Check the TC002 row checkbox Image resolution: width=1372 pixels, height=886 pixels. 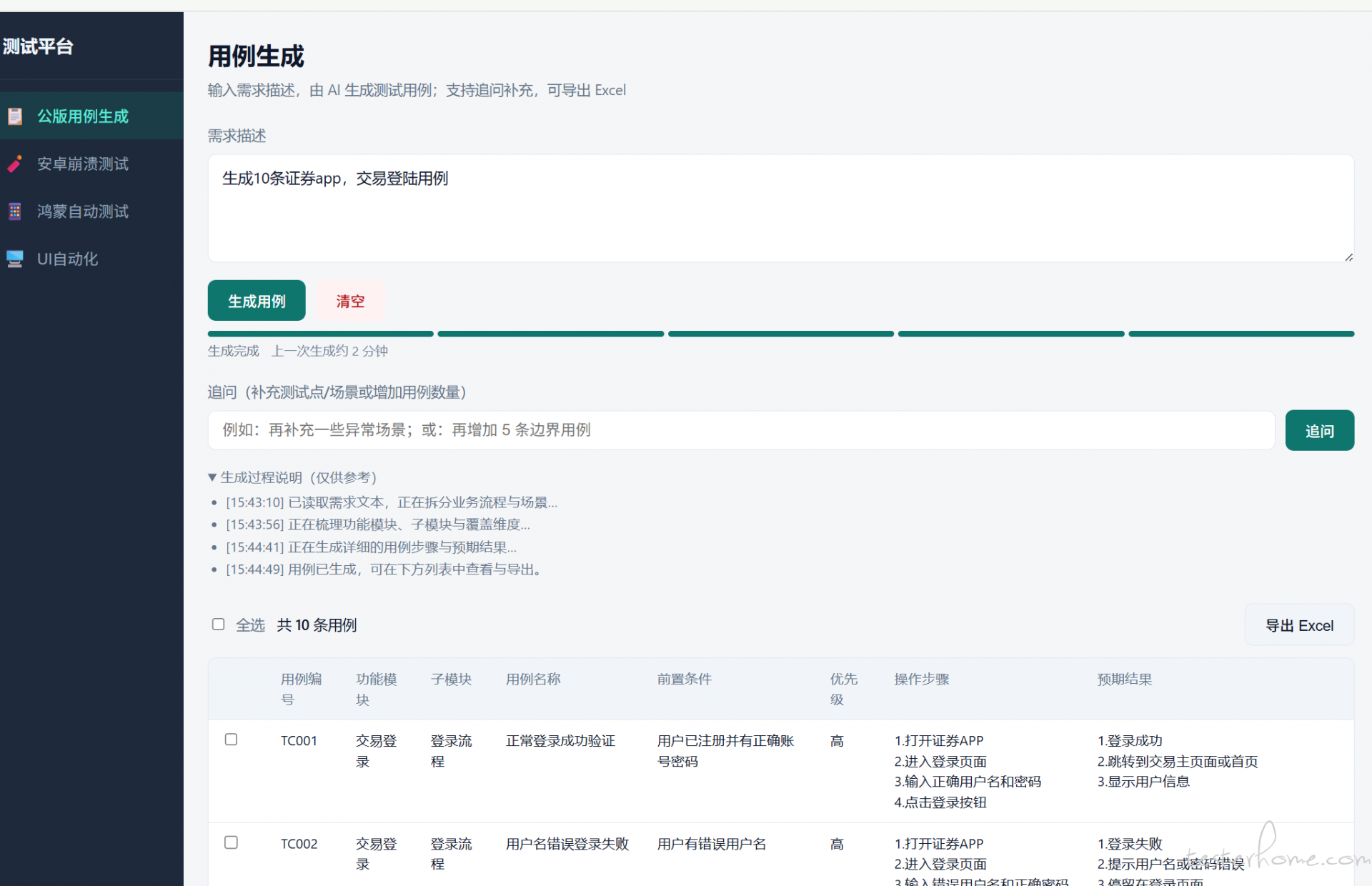tap(231, 842)
